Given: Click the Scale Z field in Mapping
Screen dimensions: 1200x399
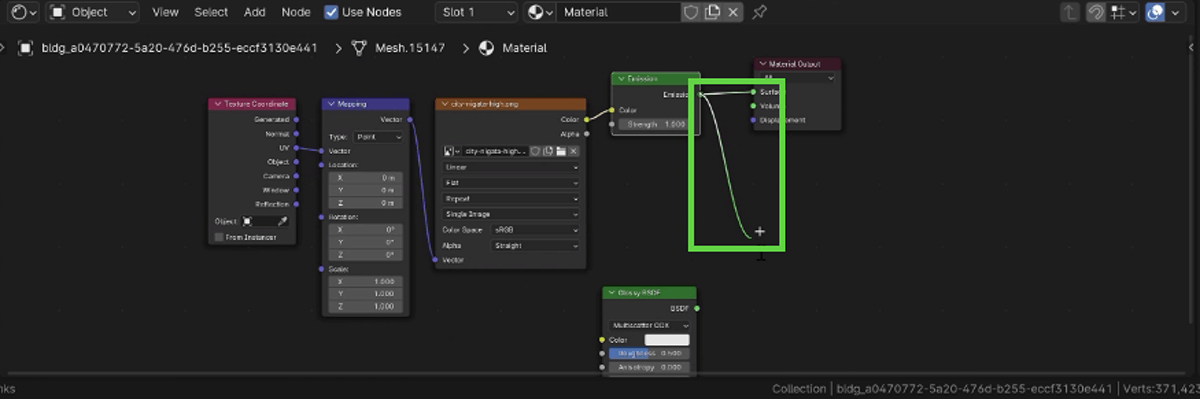Looking at the screenshot, I should (365, 306).
